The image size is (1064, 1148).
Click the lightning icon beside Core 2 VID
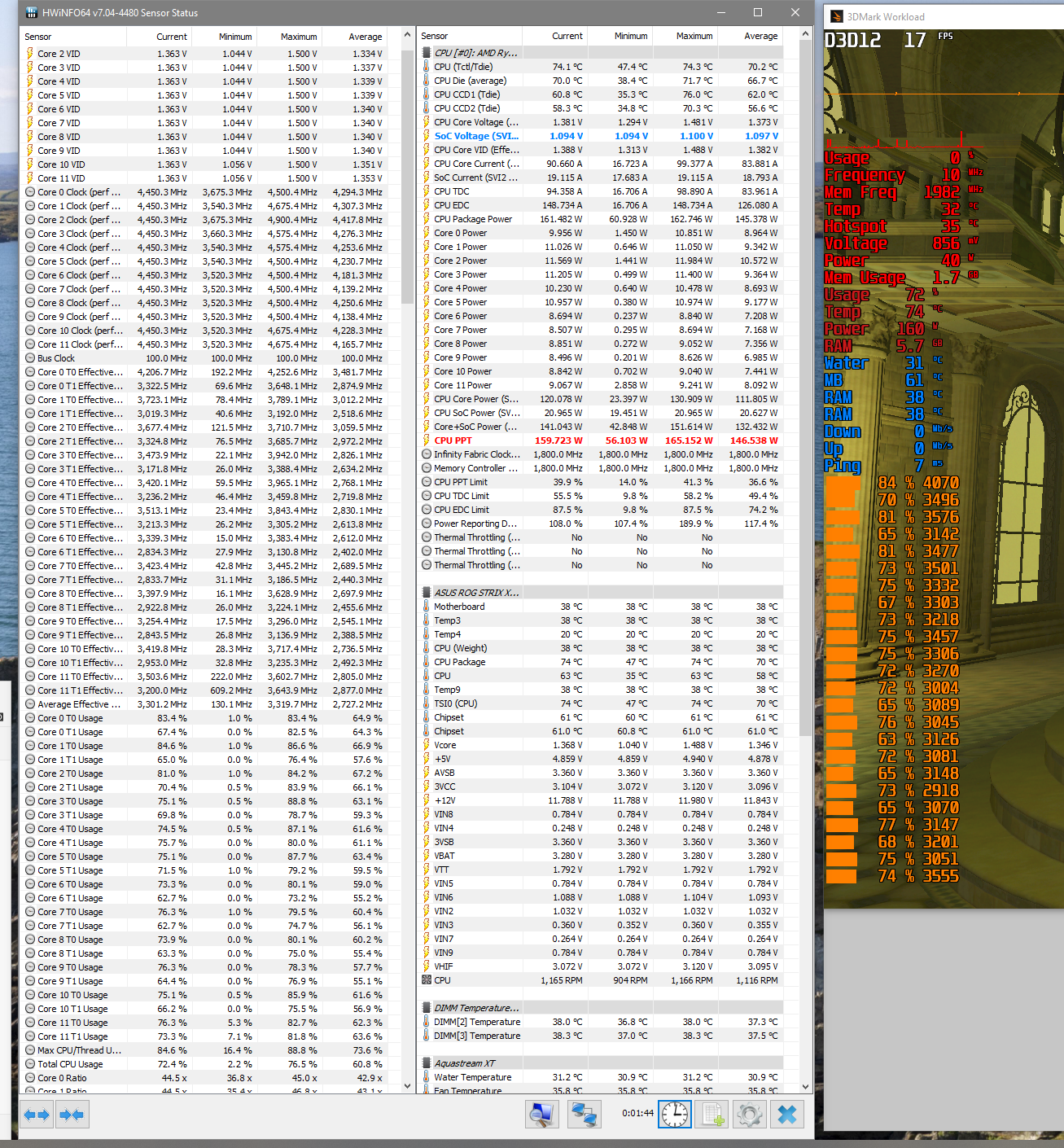[30, 54]
